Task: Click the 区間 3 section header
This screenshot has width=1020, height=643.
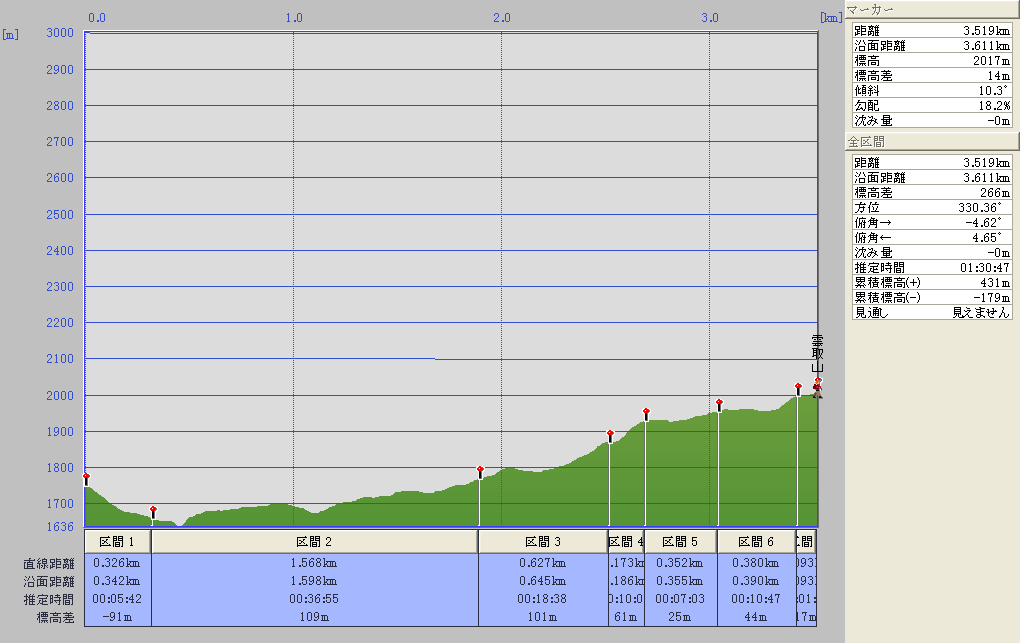Action: click(542, 541)
